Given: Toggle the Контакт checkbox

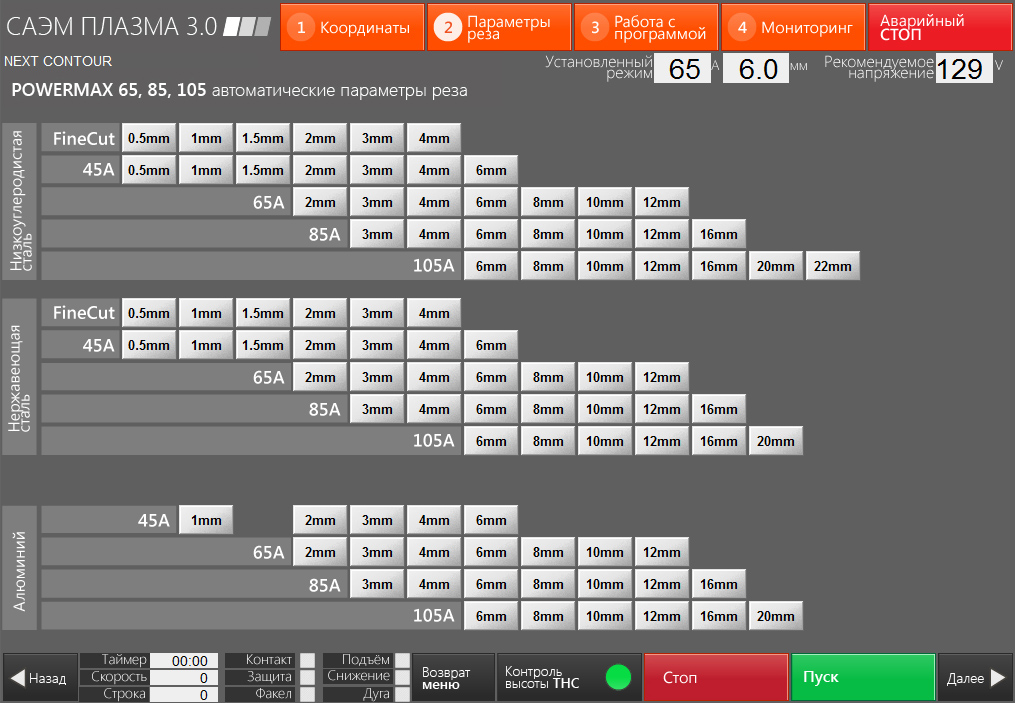Looking at the screenshot, I should pos(307,660).
